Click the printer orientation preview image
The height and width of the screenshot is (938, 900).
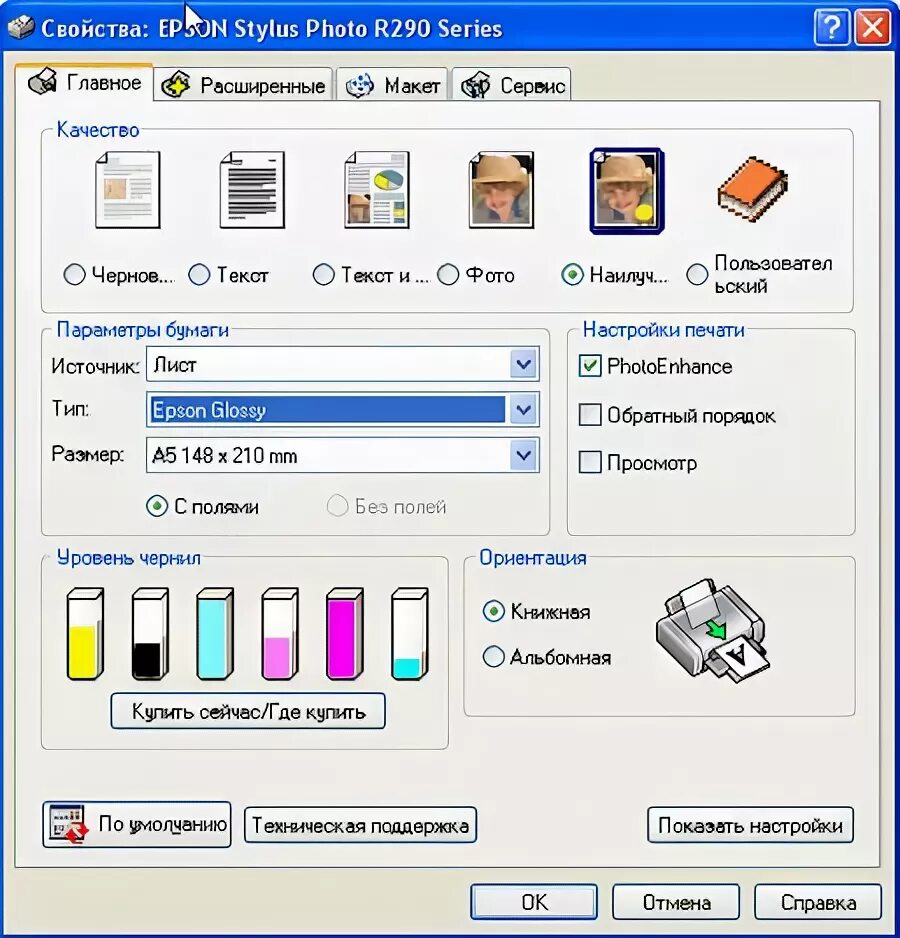(x=713, y=631)
